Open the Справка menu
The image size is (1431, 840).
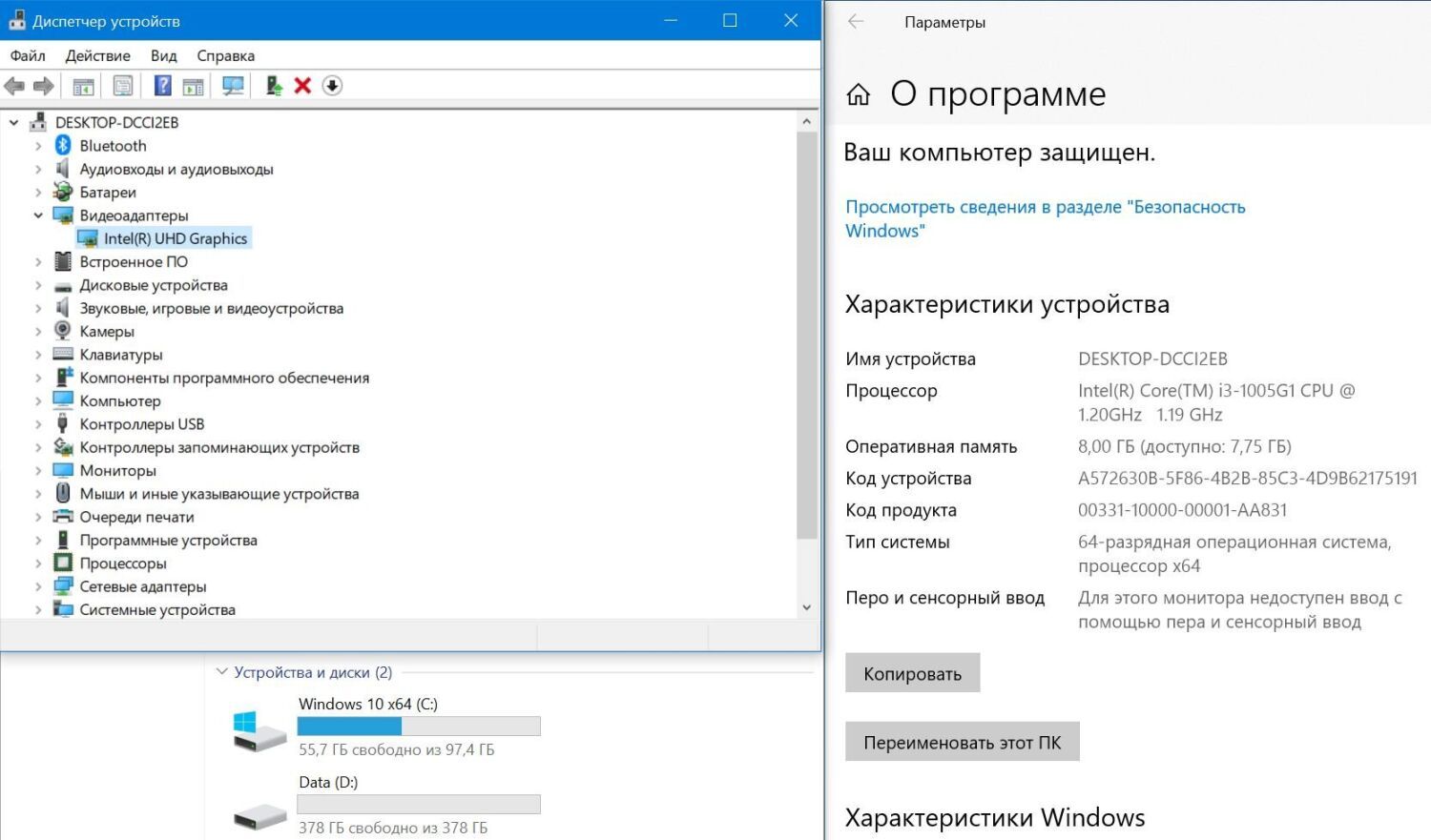pos(225,55)
